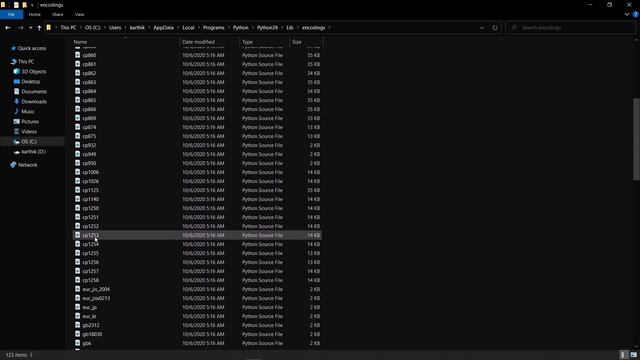Screen dimensions: 640x360
Task: Click the Back navigation arrow
Action: (x=8, y=28)
